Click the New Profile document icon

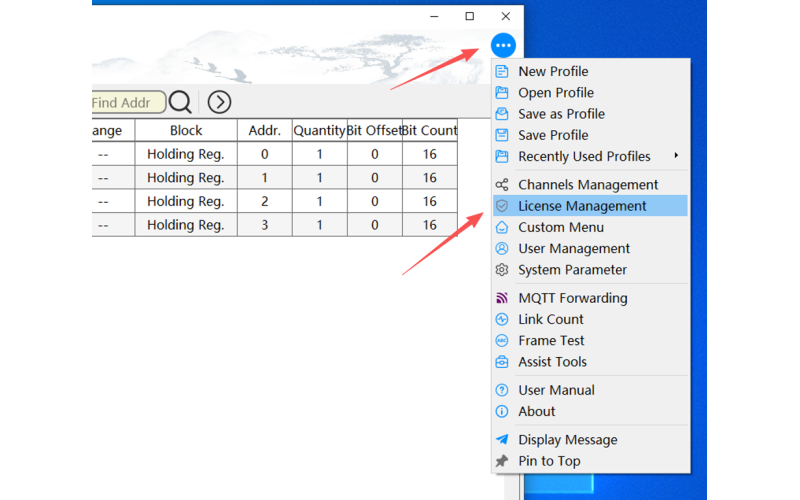[x=502, y=71]
